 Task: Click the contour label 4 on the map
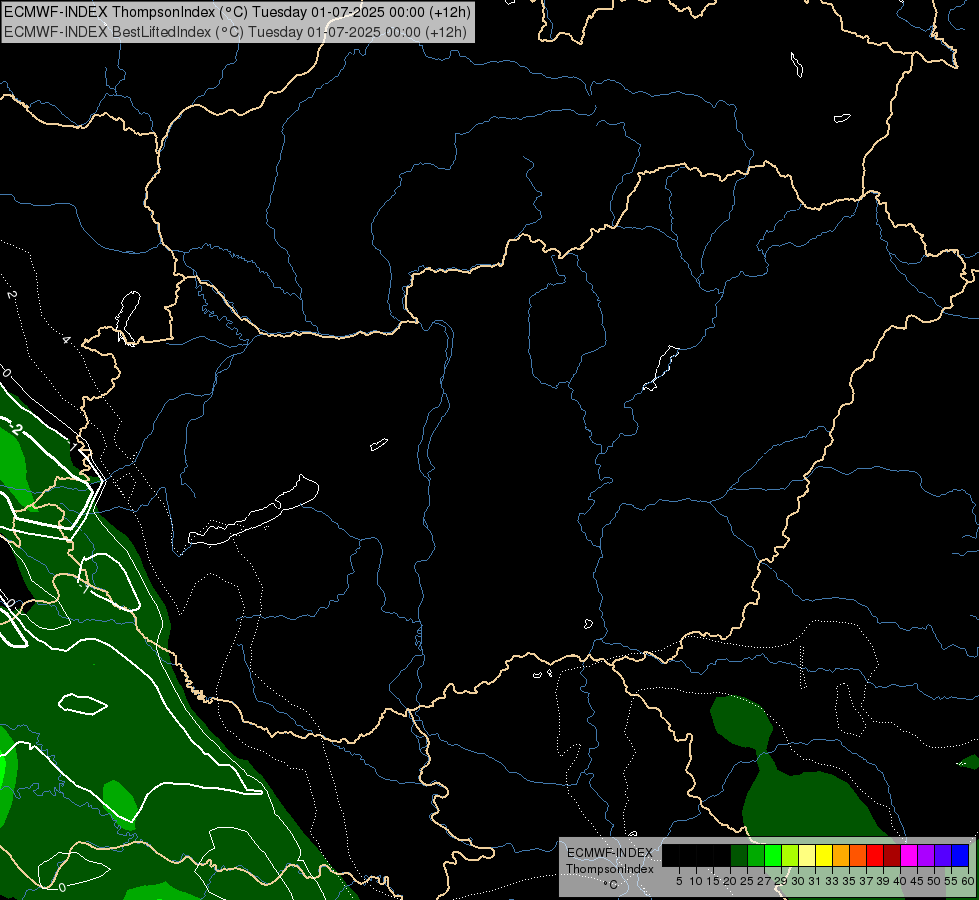point(66,340)
